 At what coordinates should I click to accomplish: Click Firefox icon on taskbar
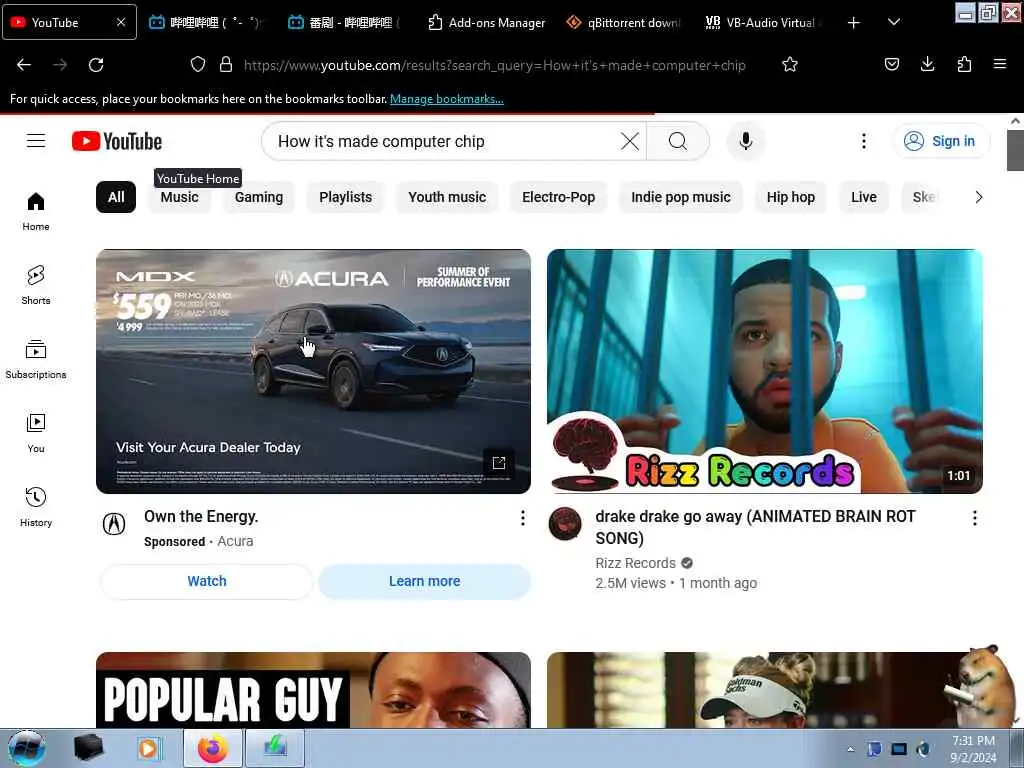[x=213, y=748]
